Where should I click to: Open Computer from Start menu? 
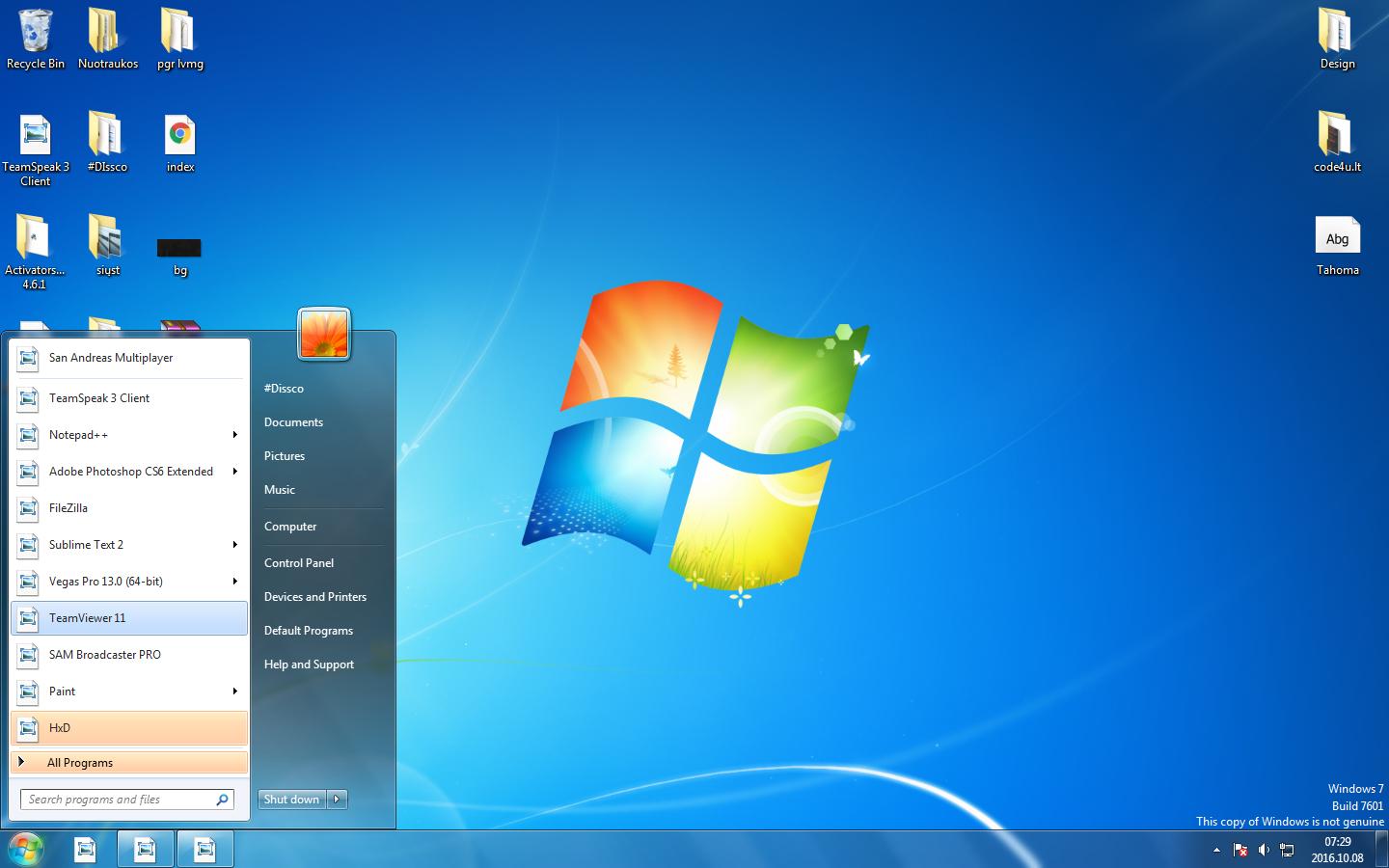290,527
